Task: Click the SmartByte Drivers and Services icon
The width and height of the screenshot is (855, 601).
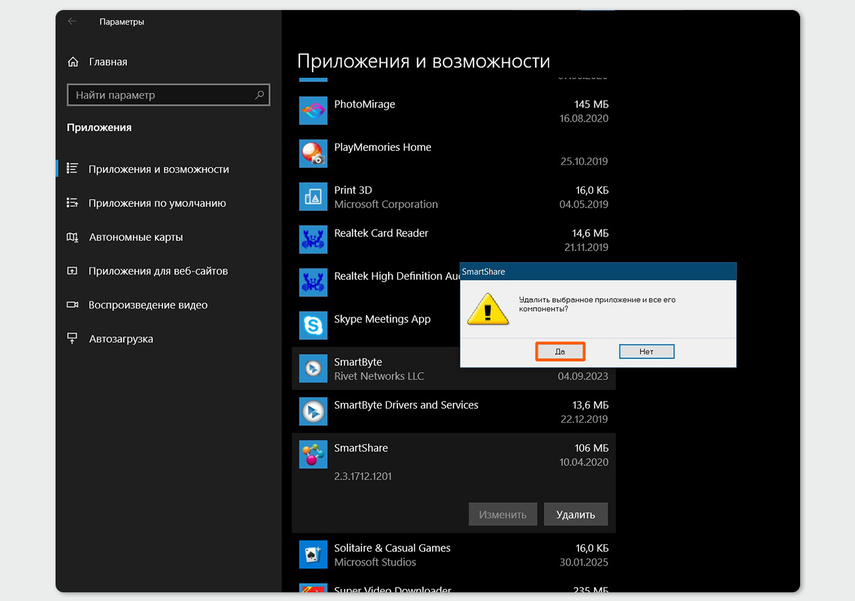Action: tap(314, 412)
